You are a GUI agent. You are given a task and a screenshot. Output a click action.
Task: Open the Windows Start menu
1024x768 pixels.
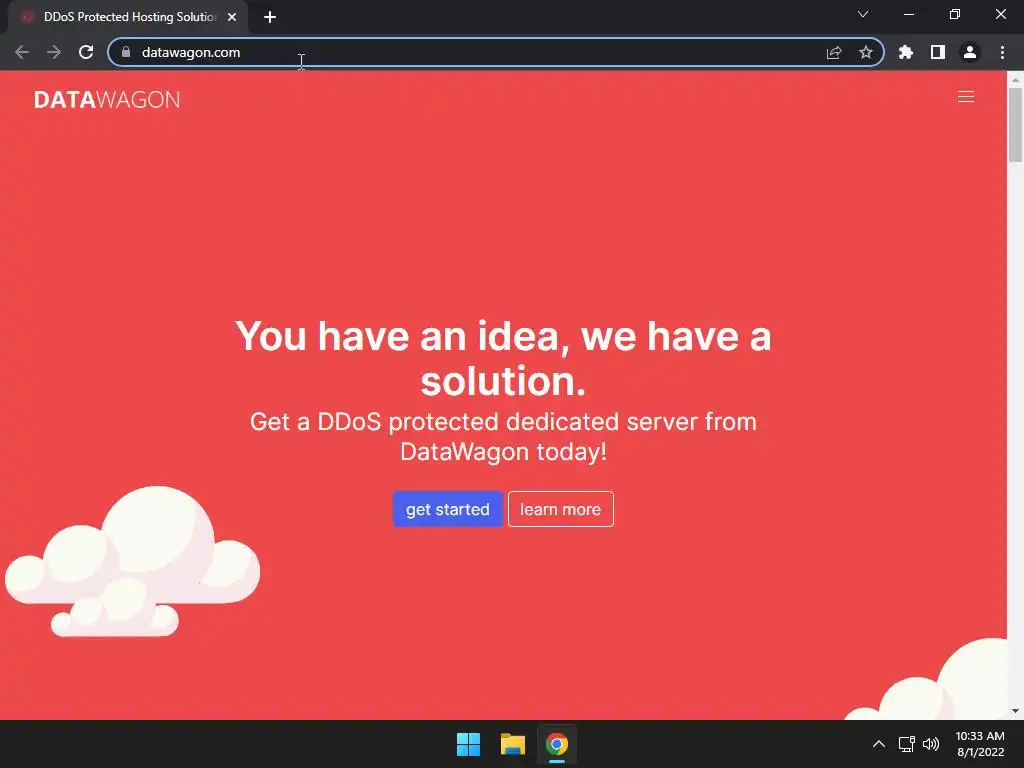pos(468,744)
